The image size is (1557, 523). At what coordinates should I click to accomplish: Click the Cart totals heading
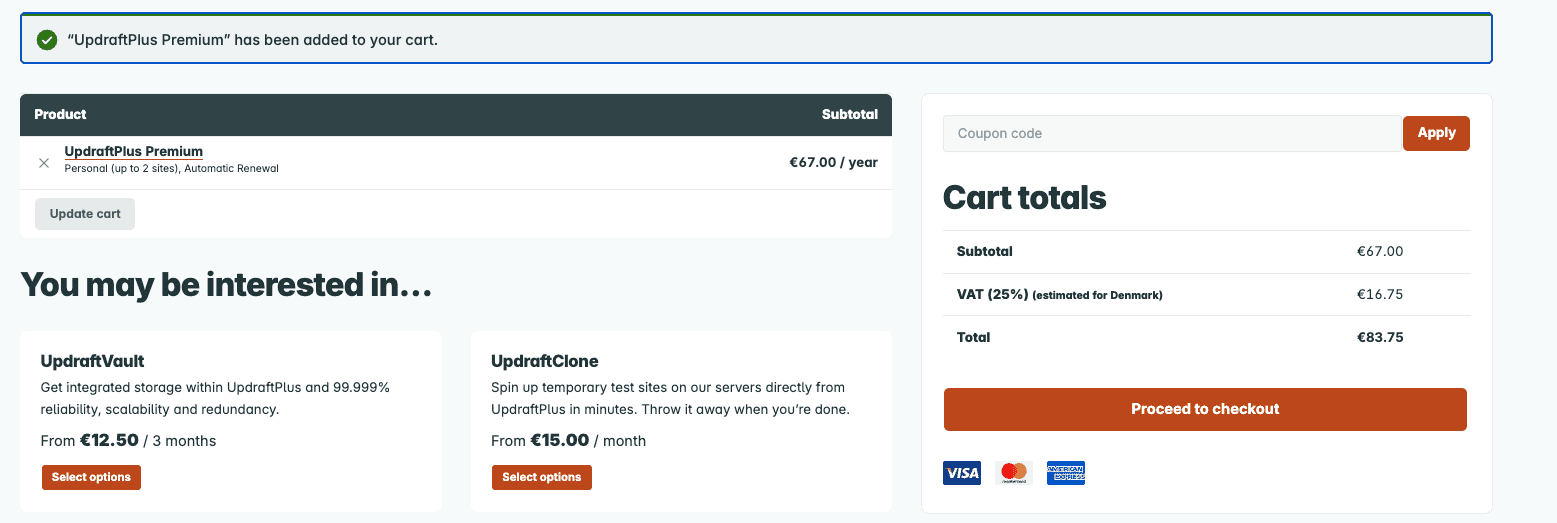click(1025, 198)
